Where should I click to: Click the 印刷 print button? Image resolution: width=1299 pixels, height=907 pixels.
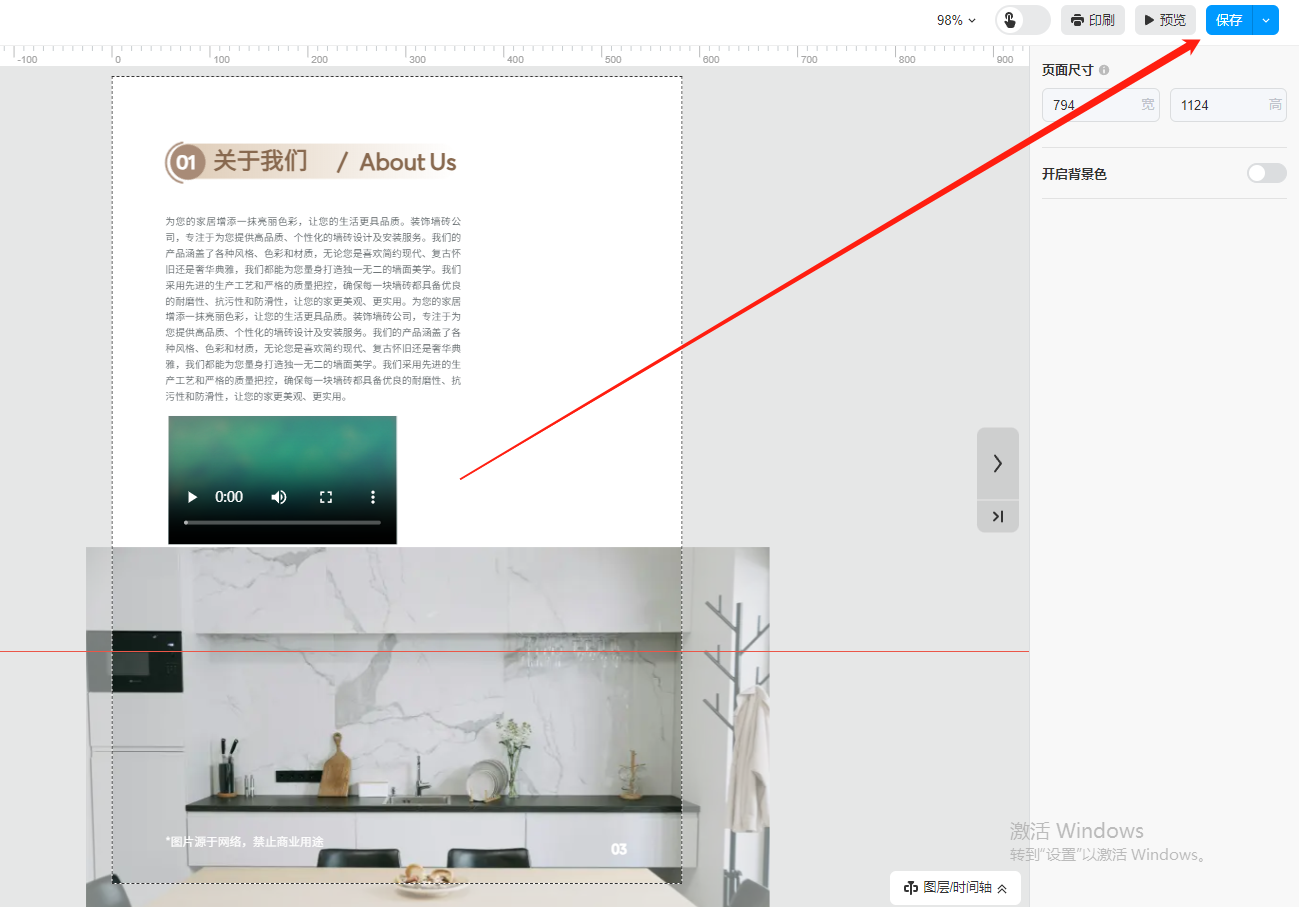(1093, 20)
